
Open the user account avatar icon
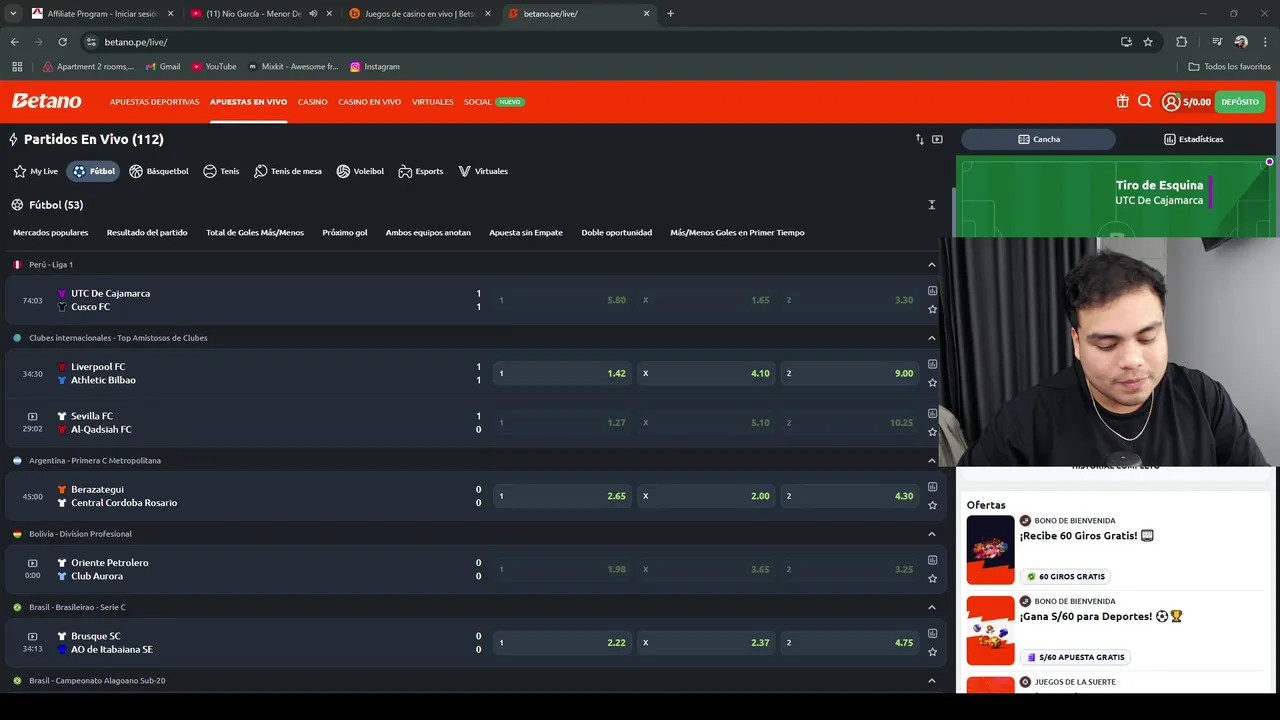pos(1171,101)
